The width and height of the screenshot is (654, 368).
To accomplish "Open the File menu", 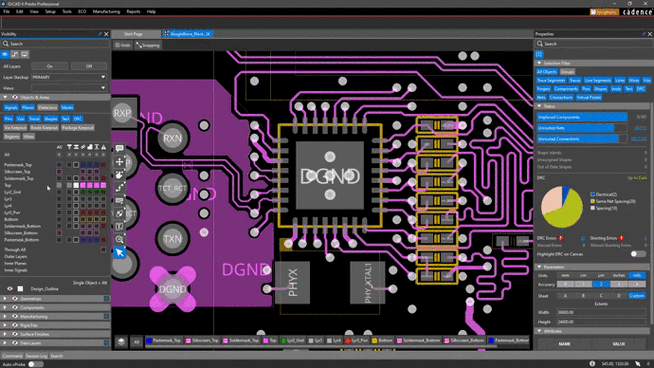I will [x=6, y=12].
